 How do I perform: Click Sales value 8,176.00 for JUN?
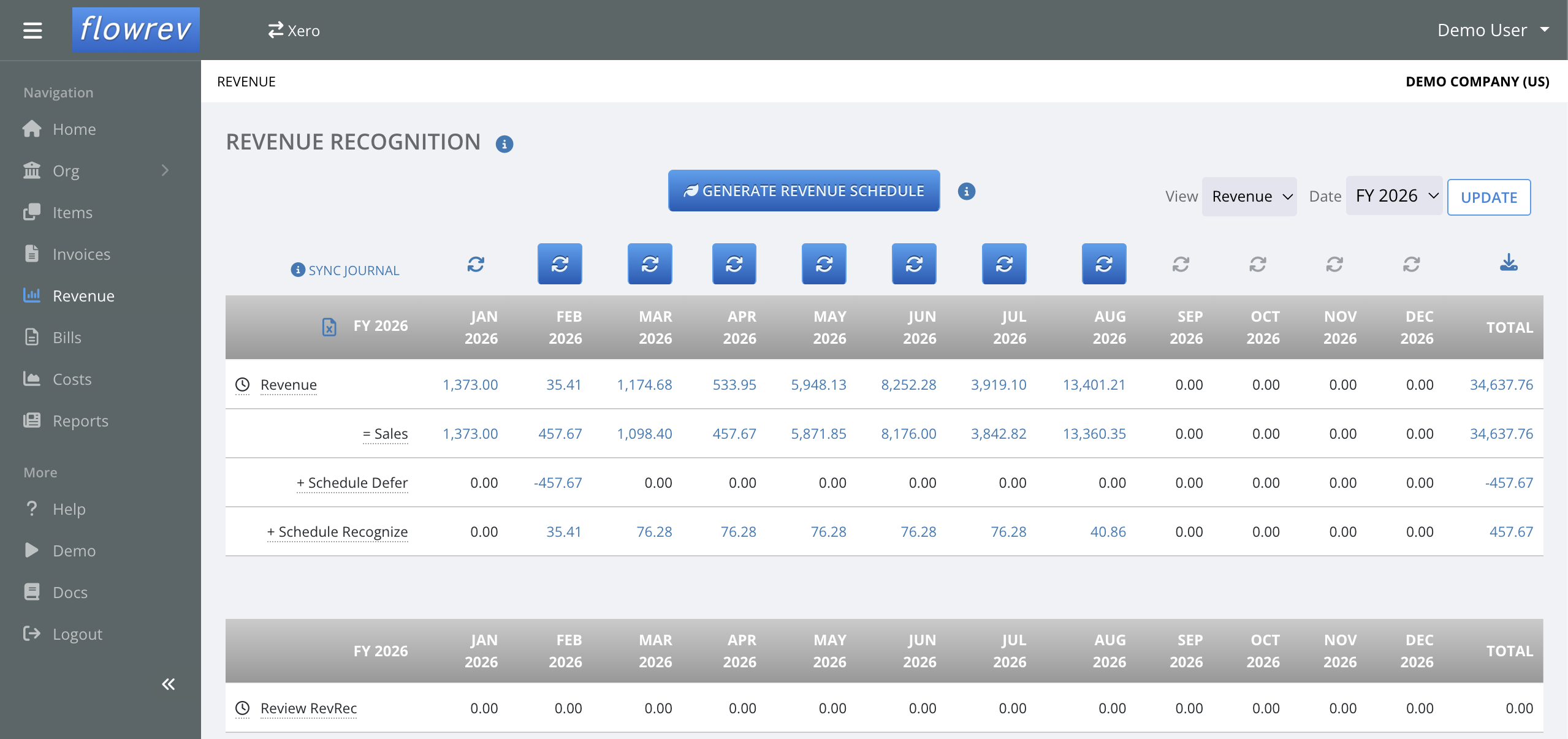click(908, 434)
